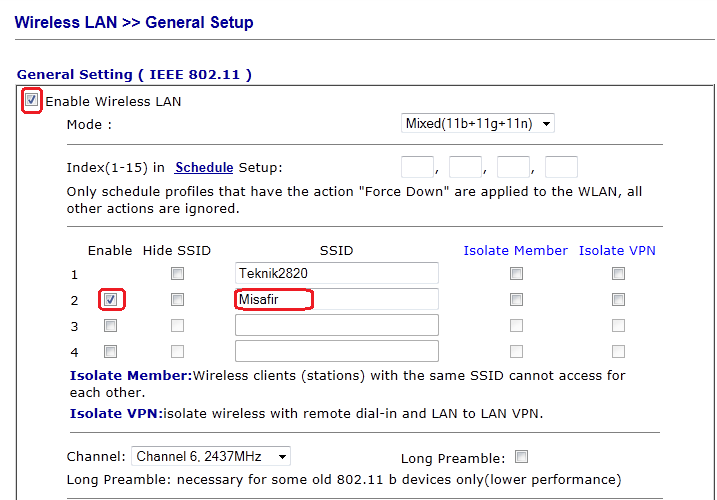Toggle the Long Preamble checkbox
The height and width of the screenshot is (500, 717).
521,458
